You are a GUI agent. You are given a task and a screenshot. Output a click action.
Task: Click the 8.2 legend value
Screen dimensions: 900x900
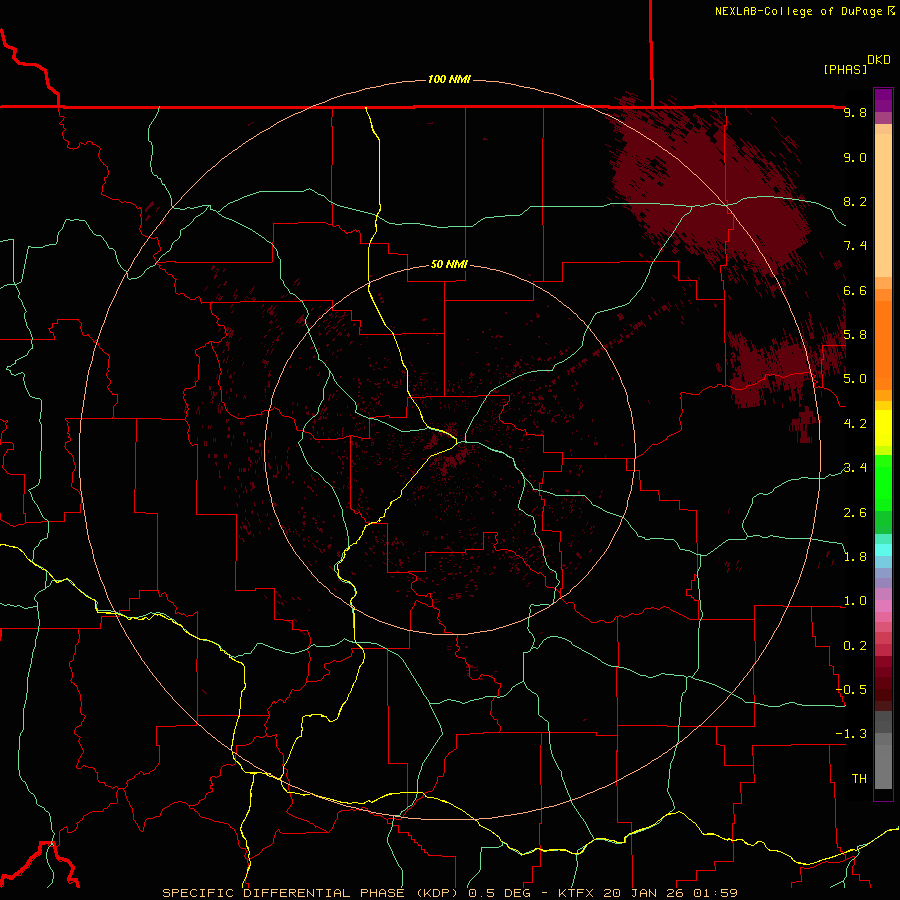click(855, 201)
